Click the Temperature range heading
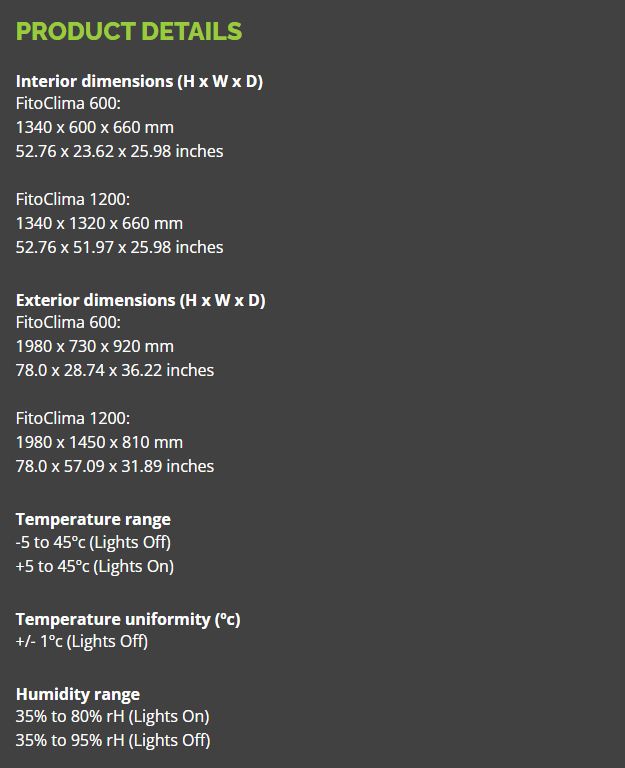The width and height of the screenshot is (625, 768). click(x=93, y=519)
